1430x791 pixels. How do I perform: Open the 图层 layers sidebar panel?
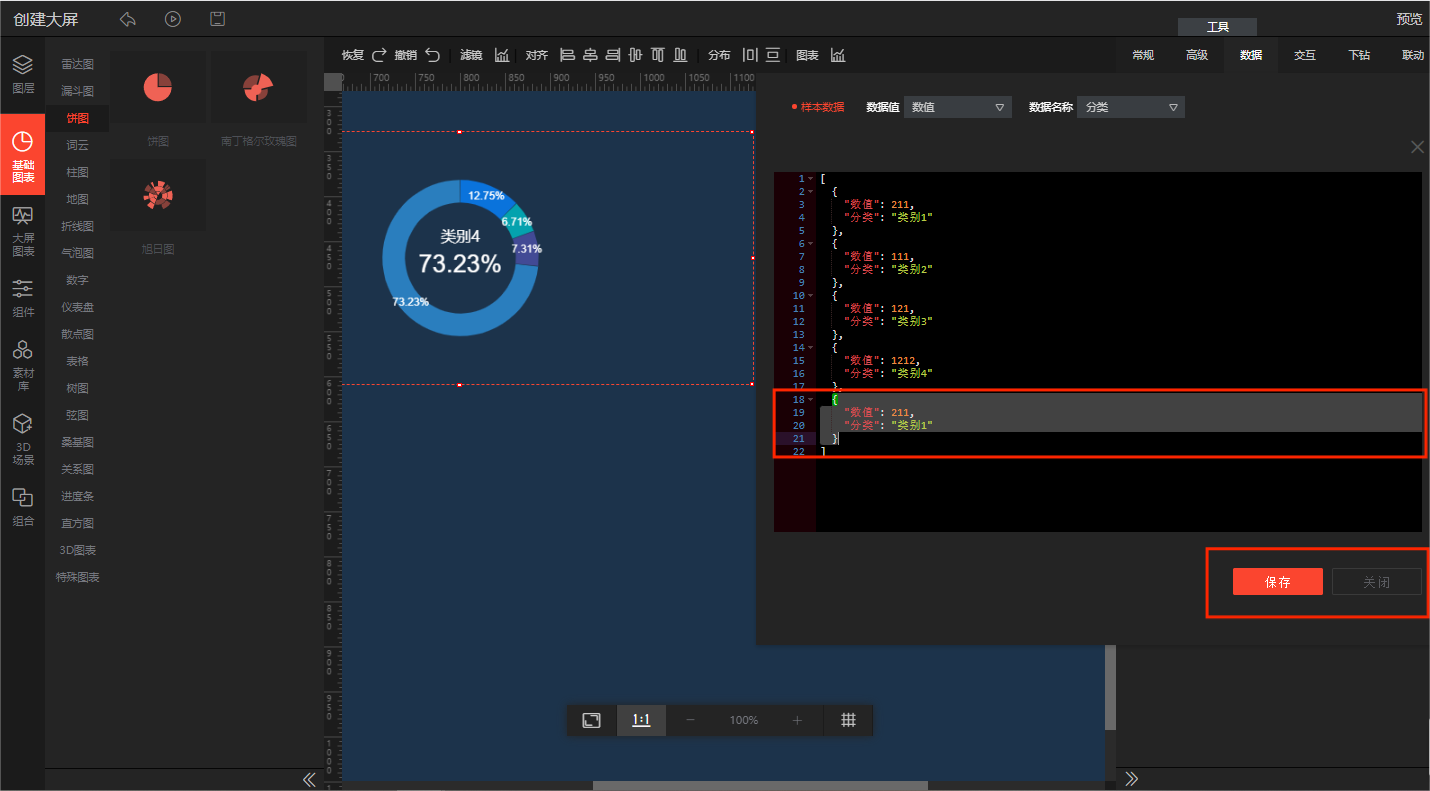(x=23, y=74)
